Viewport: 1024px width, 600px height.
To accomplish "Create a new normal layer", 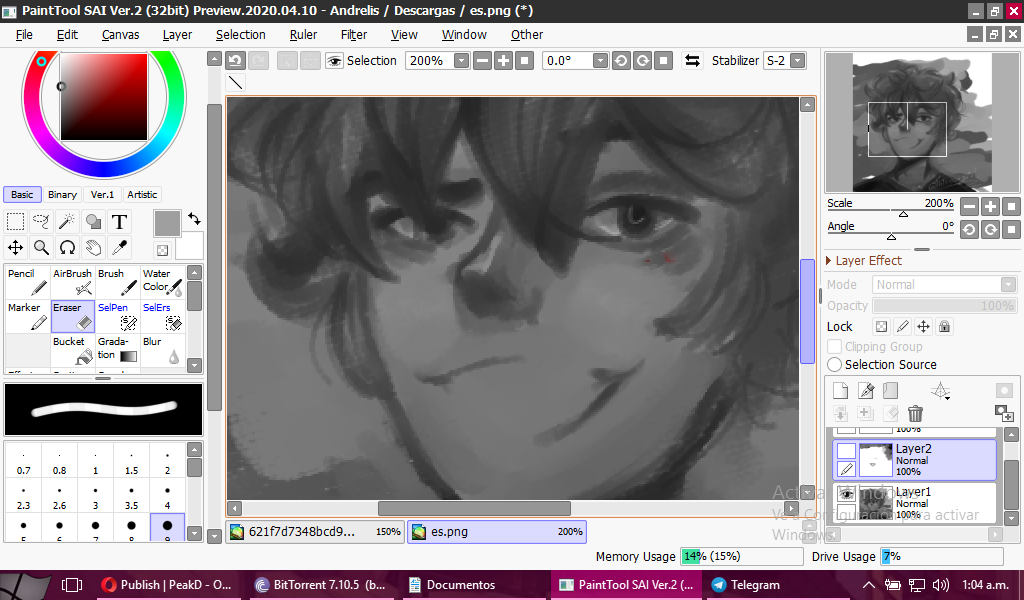I will pos(840,390).
